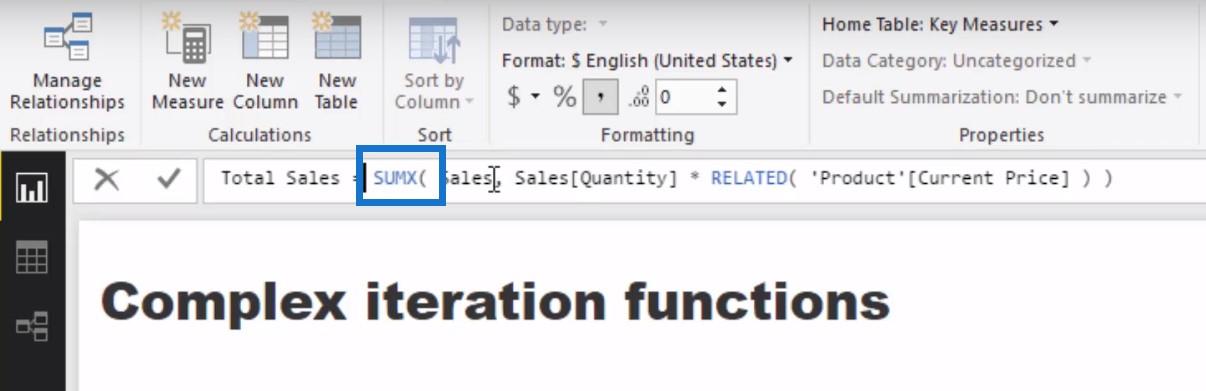Commit the formula with checkmark
The width and height of the screenshot is (1206, 391).
(169, 179)
